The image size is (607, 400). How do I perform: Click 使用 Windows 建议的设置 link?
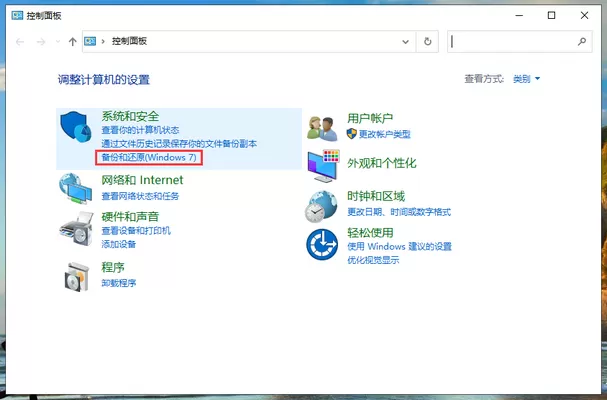(400, 246)
